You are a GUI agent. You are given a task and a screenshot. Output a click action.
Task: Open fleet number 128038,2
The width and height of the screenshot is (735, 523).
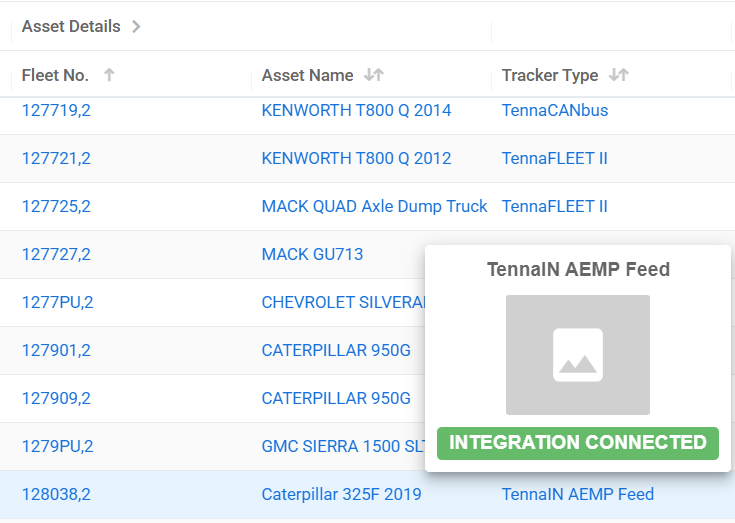(56, 494)
